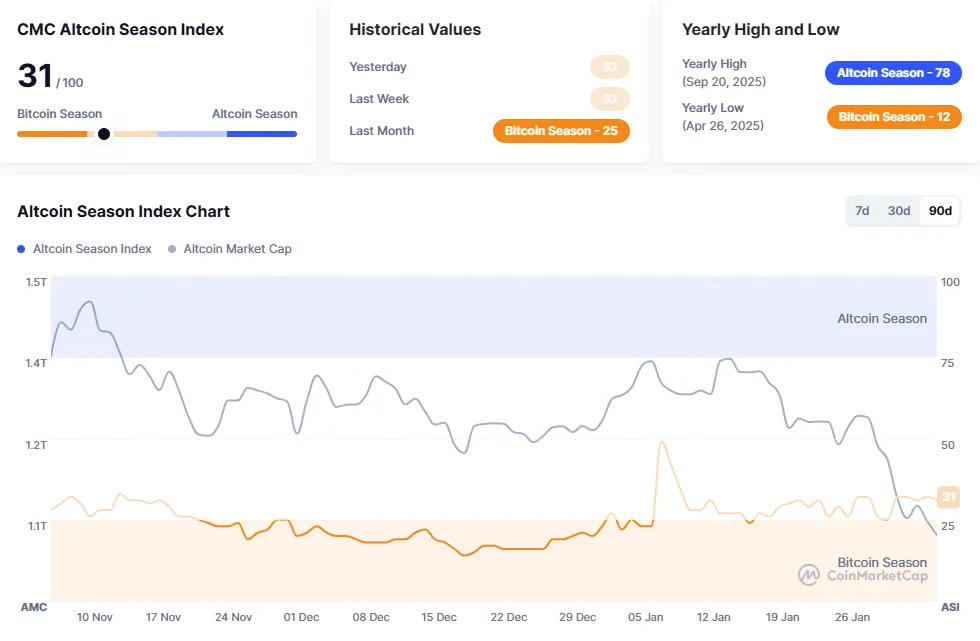Viewport: 980px width, 641px height.
Task: Click the 22 Dec date axis label
Action: pos(509,617)
